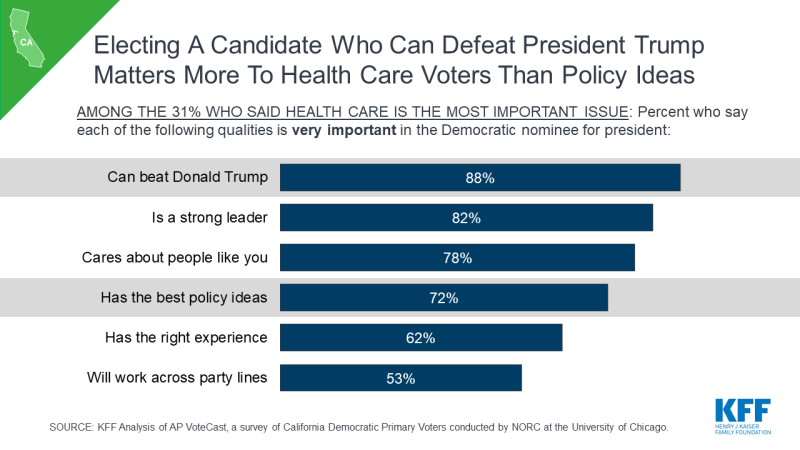Viewport: 800px width, 450px height.
Task: Select the 'Cares about people like you' label
Action: coord(174,258)
